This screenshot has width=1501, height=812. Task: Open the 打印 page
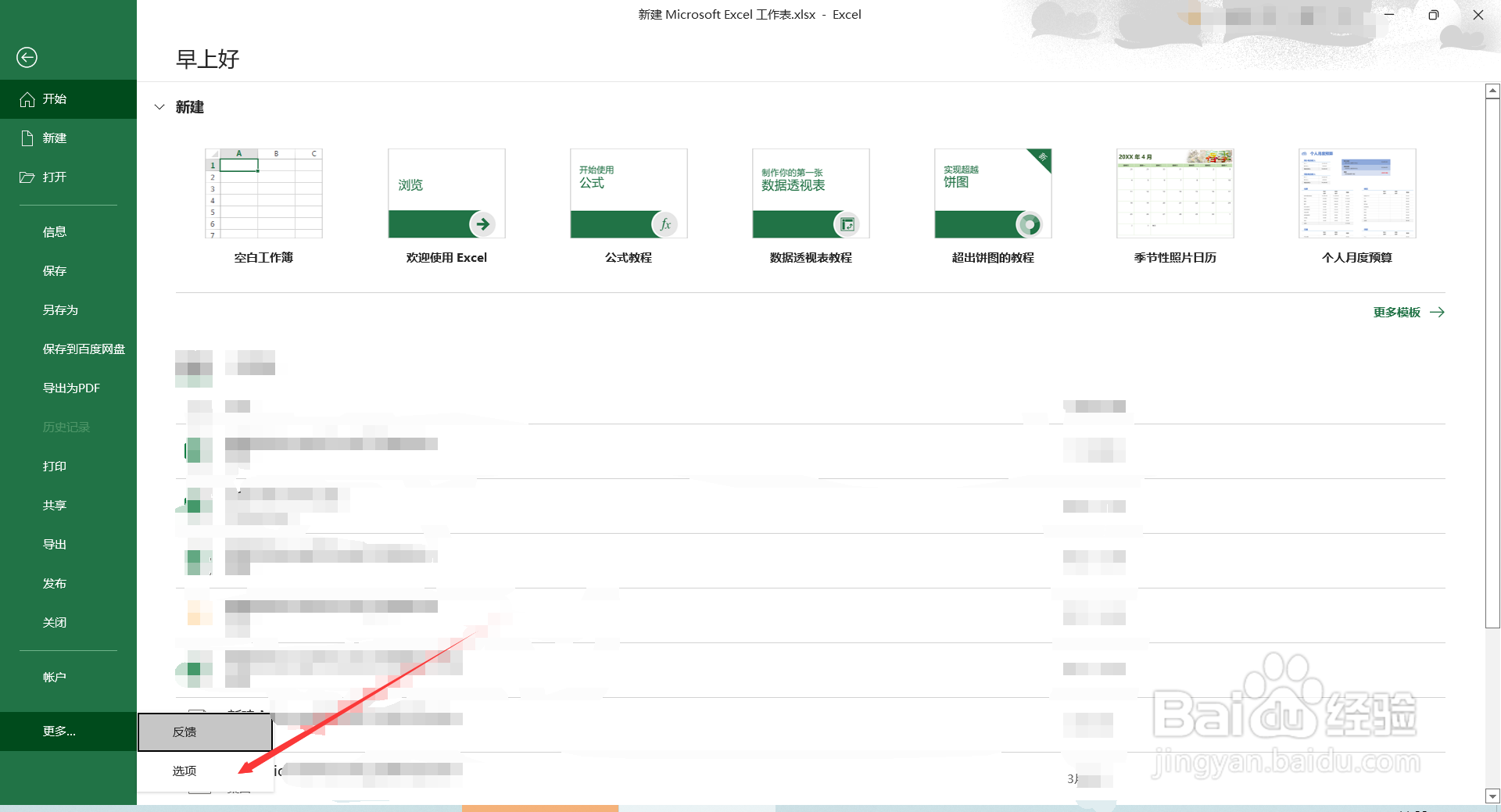pos(68,467)
